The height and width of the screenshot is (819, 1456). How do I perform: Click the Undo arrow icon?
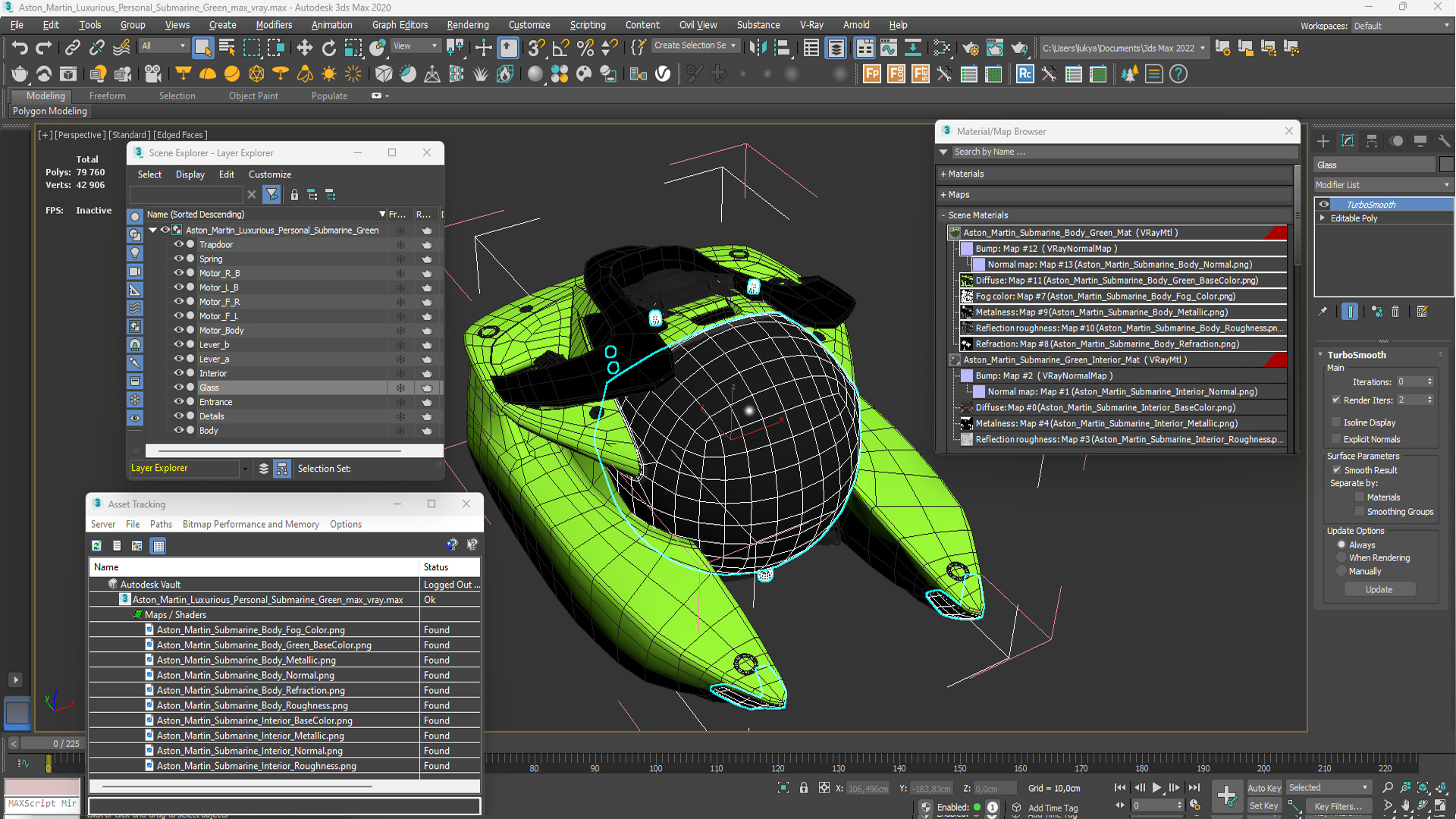(x=20, y=48)
